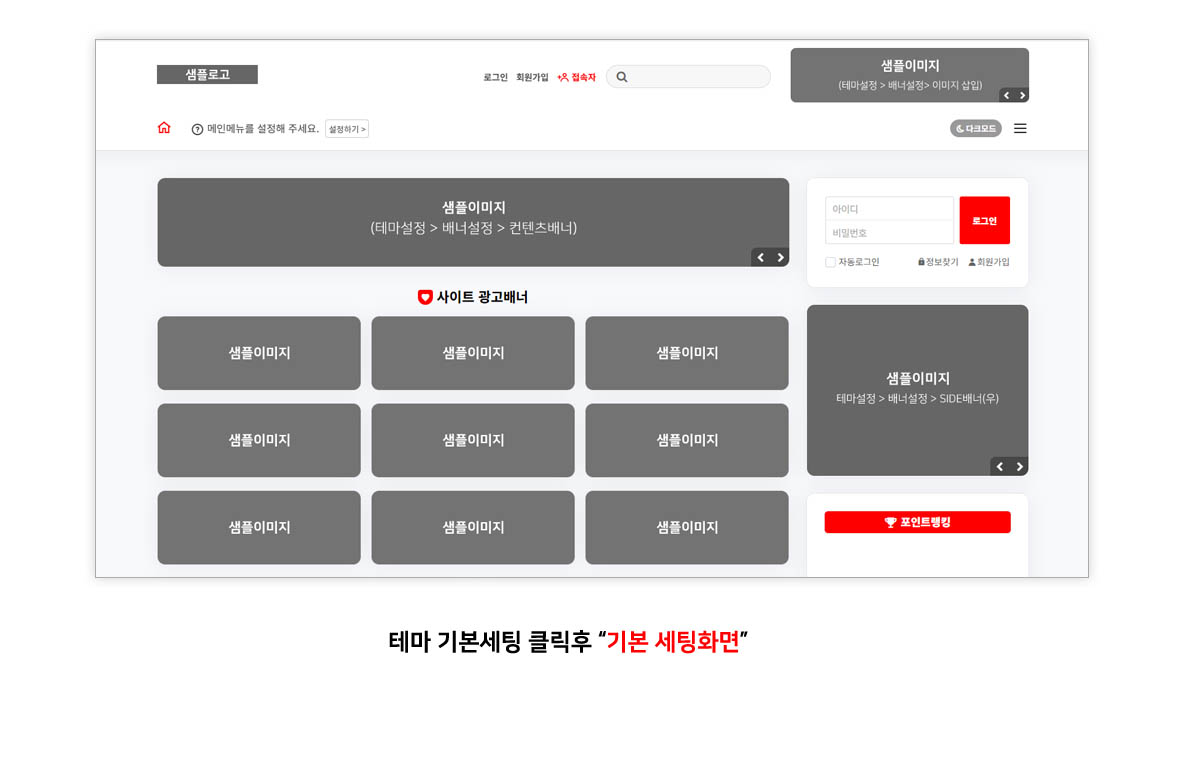Click the 아이디 input field
The height and width of the screenshot is (758, 1198).
889,208
